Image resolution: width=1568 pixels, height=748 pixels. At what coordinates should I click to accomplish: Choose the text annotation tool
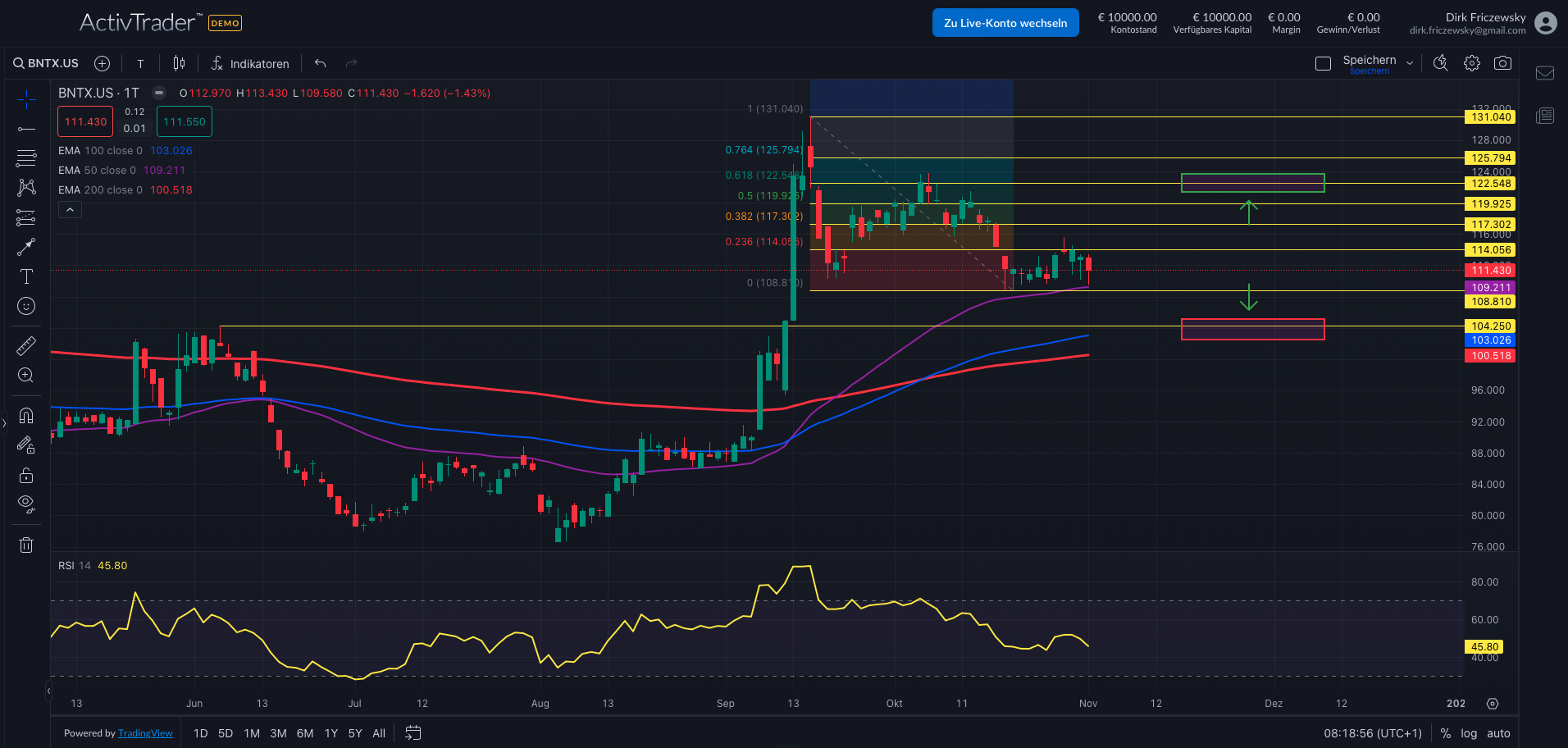click(x=26, y=276)
